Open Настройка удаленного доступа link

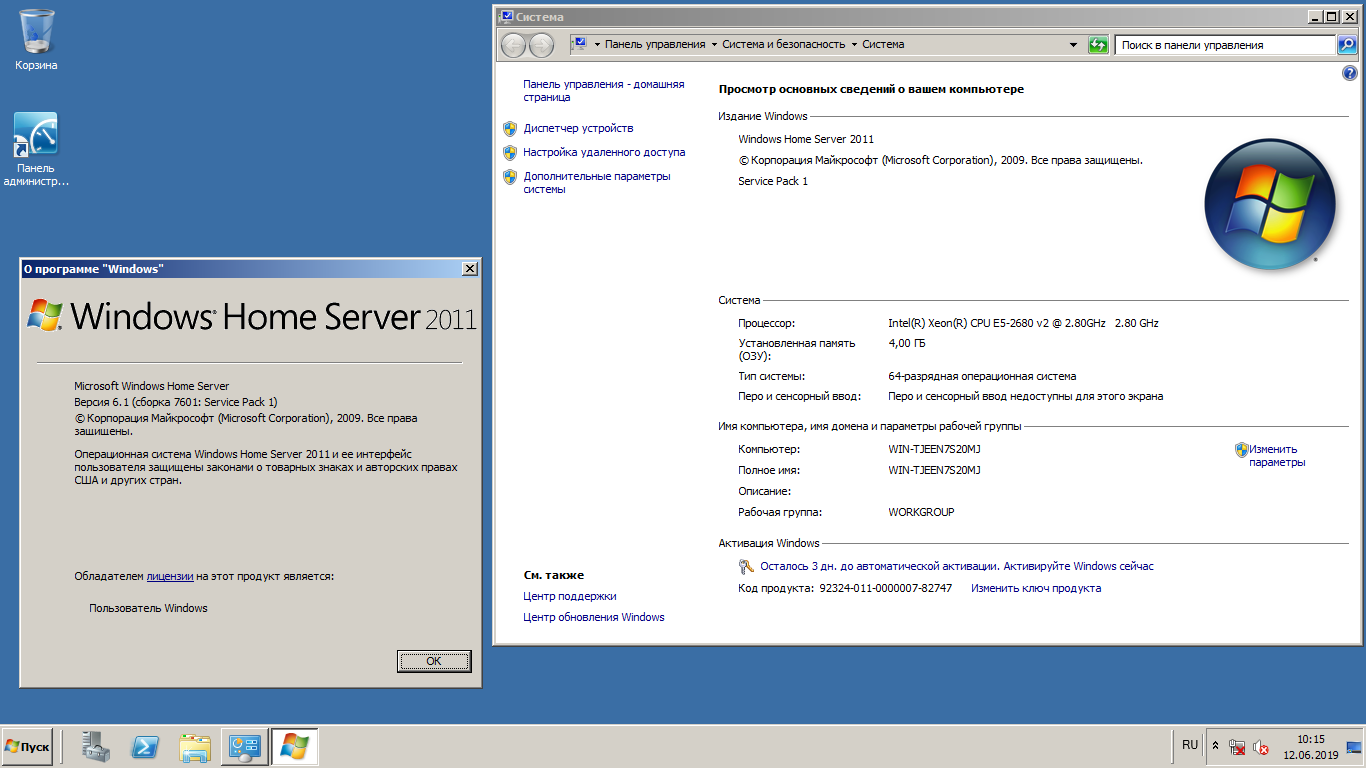point(604,152)
